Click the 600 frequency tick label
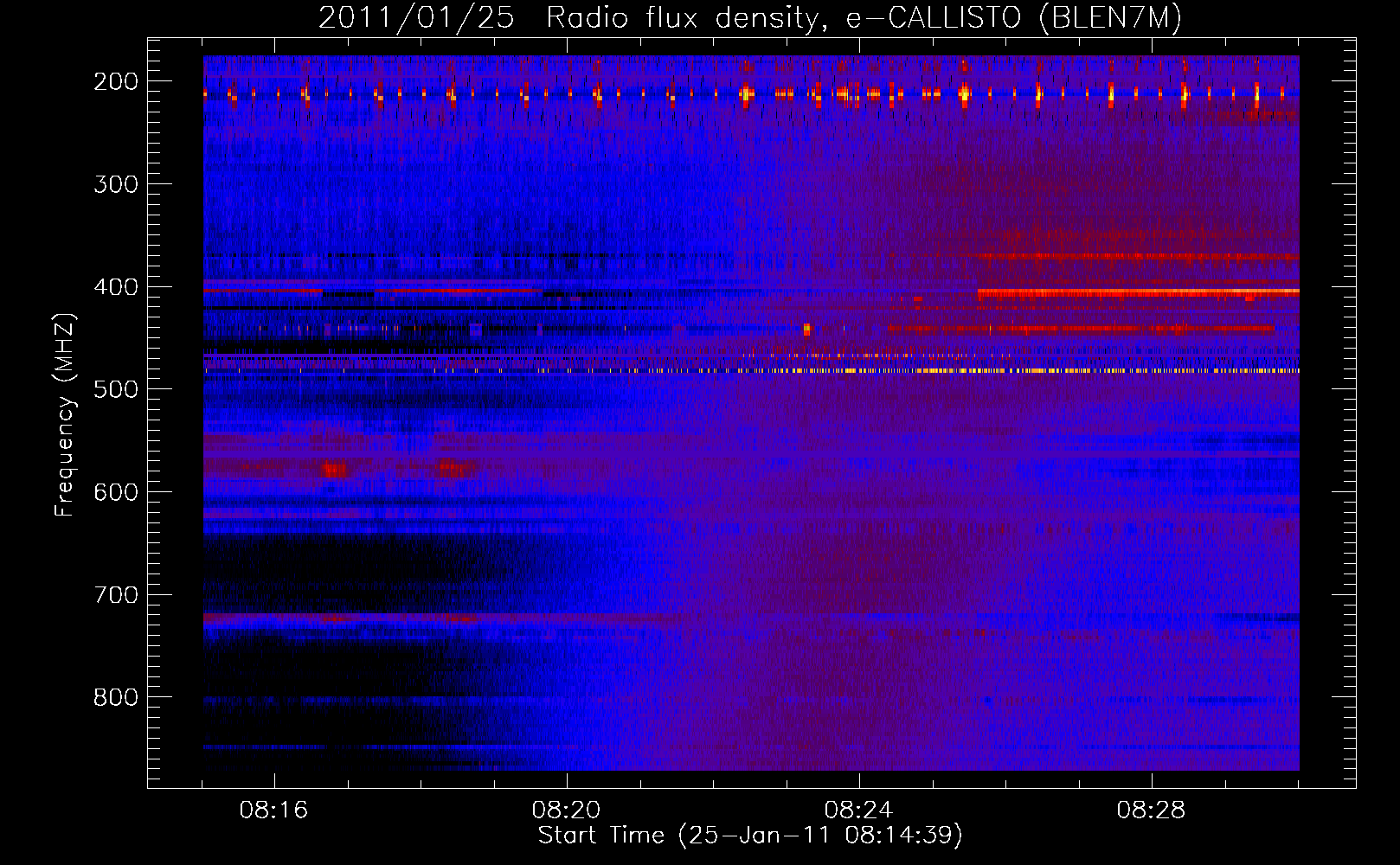Viewport: 1400px width, 865px height. point(116,492)
